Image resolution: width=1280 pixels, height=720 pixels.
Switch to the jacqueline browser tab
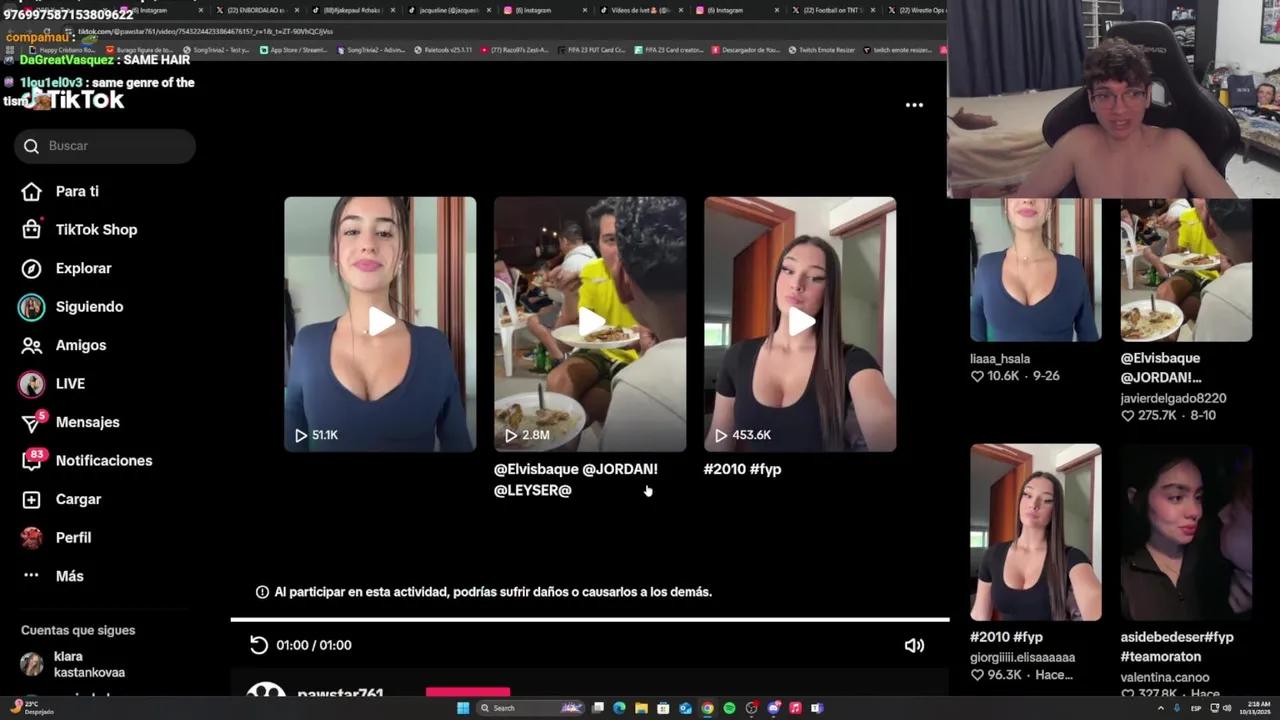pos(445,10)
